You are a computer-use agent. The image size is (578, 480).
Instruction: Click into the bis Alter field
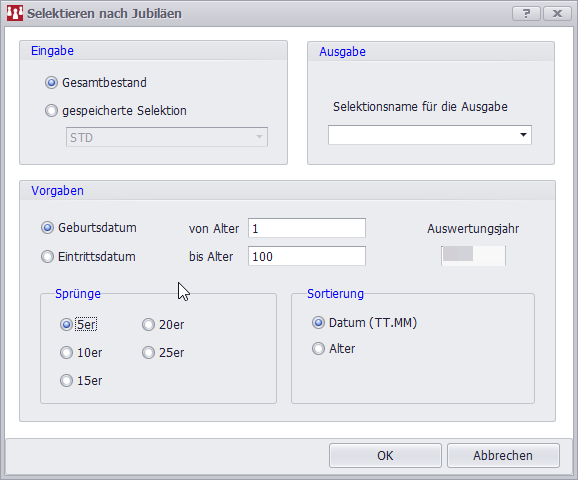pyautogui.click(x=307, y=256)
